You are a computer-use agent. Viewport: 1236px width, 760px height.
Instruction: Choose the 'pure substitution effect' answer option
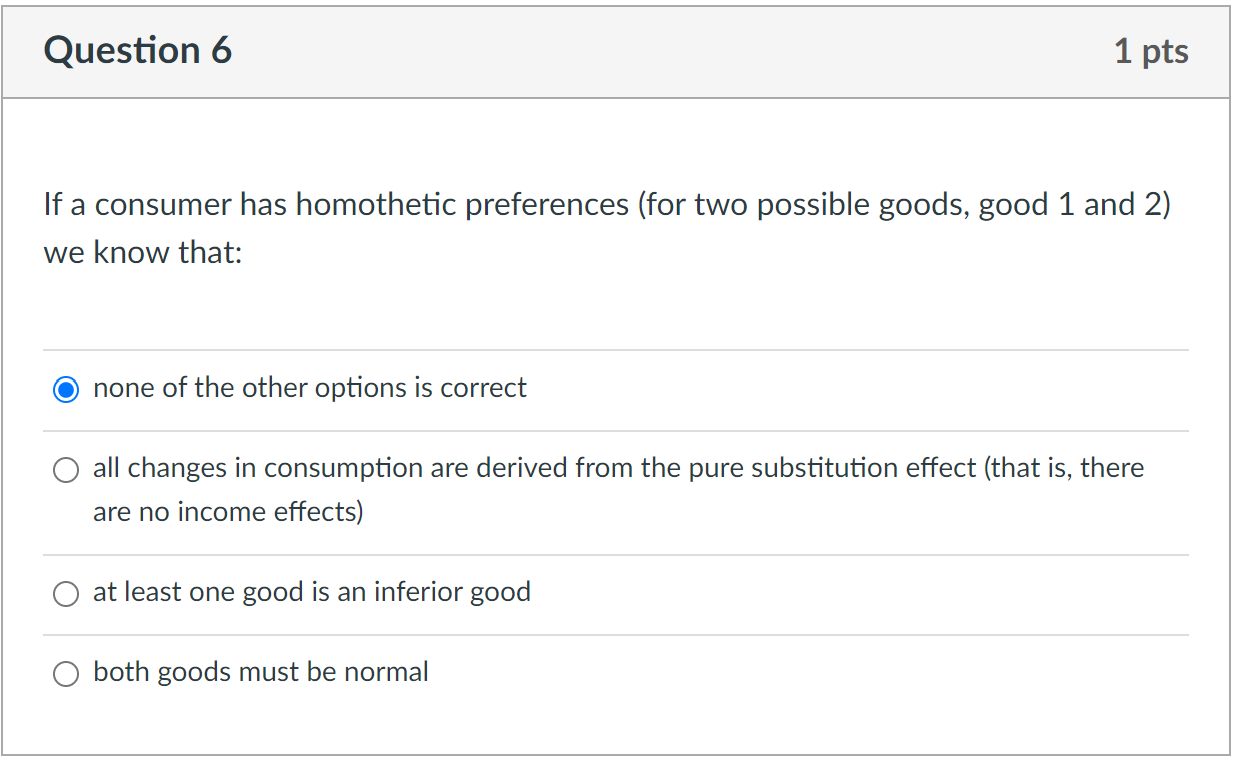[x=65, y=469]
